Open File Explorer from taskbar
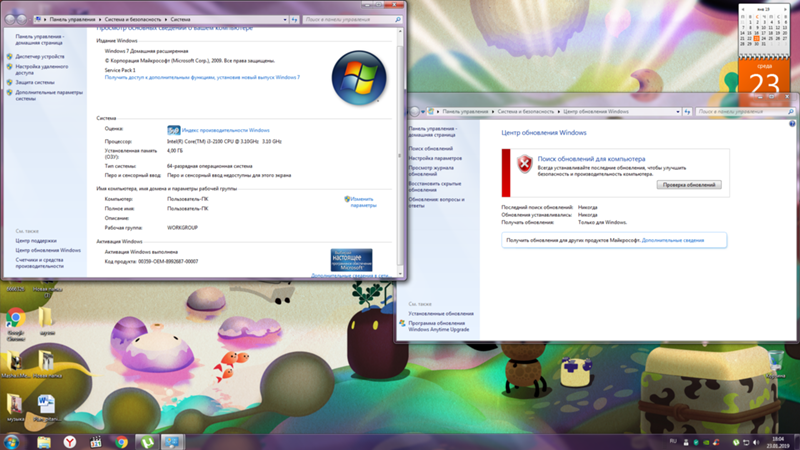Screen dimensions: 800x450 click(44, 442)
